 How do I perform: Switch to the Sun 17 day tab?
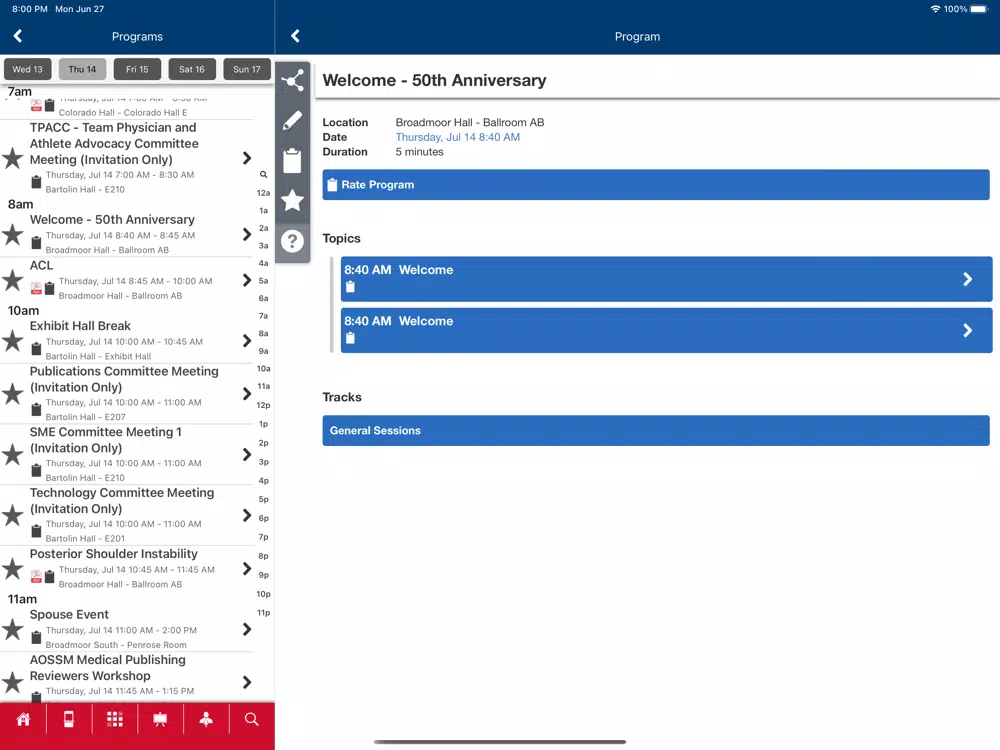(x=247, y=69)
